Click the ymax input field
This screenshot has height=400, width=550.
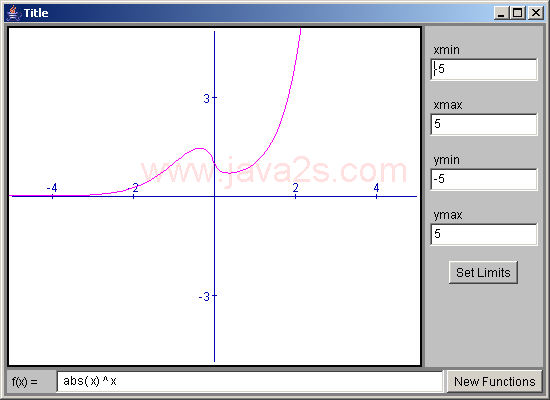tap(484, 234)
